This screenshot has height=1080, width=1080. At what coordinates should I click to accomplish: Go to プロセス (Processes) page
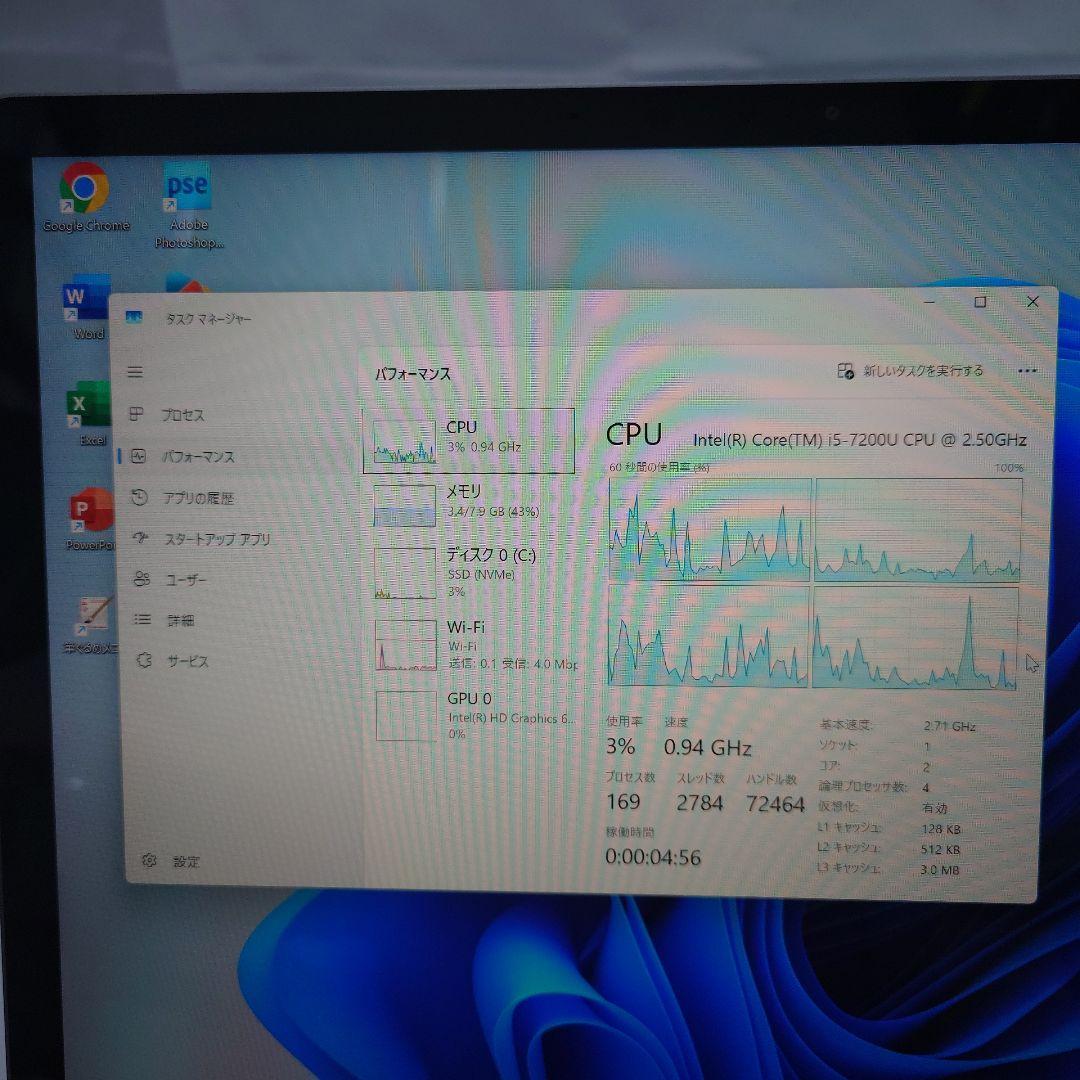pyautogui.click(x=180, y=415)
